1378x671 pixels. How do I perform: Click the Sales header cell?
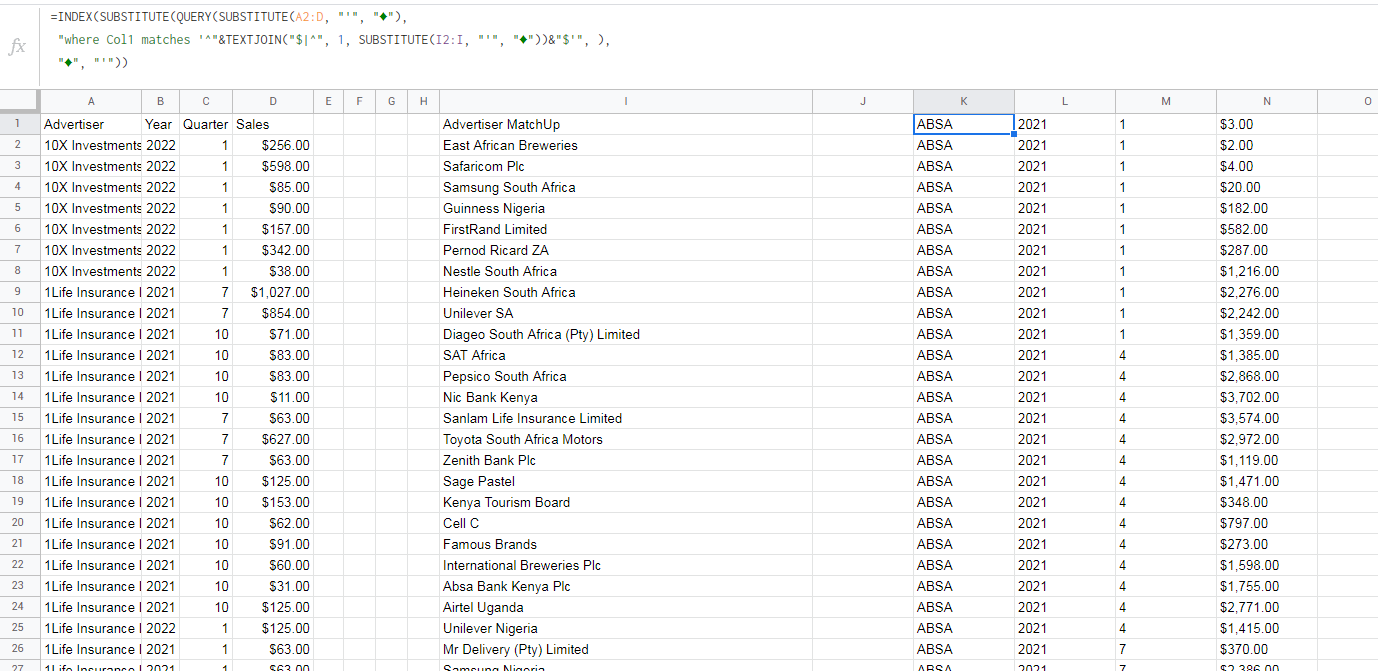[x=273, y=124]
